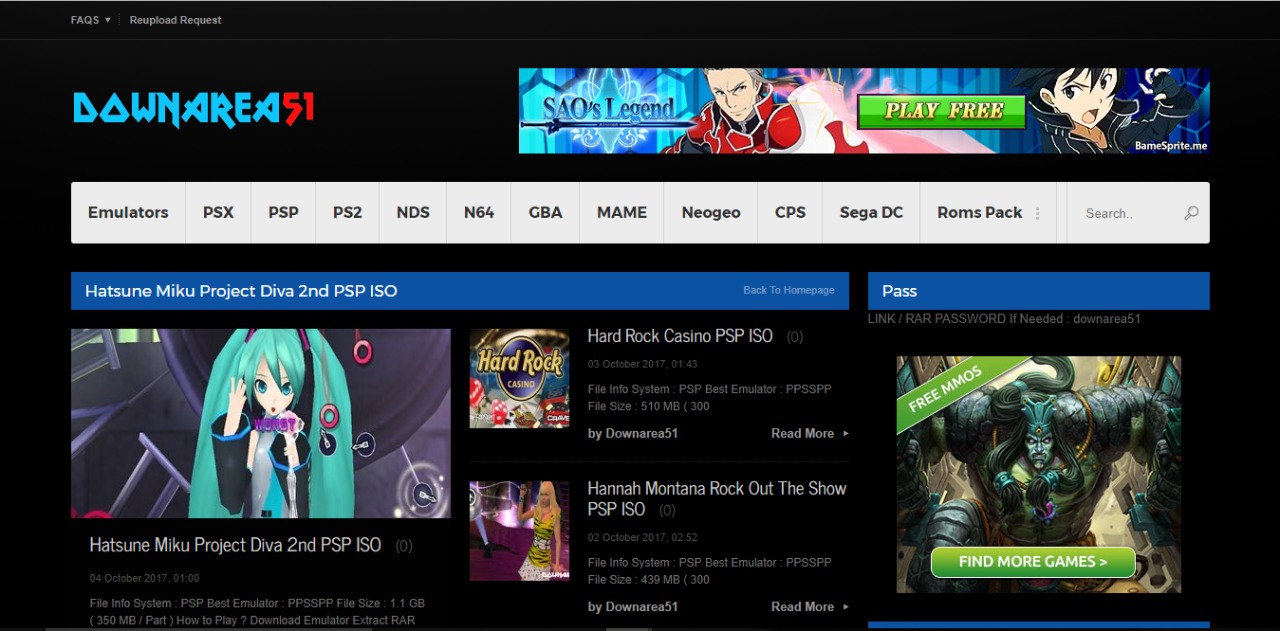Open the Hard Rock Casino thumbnail
The image size is (1280, 631).
click(519, 379)
